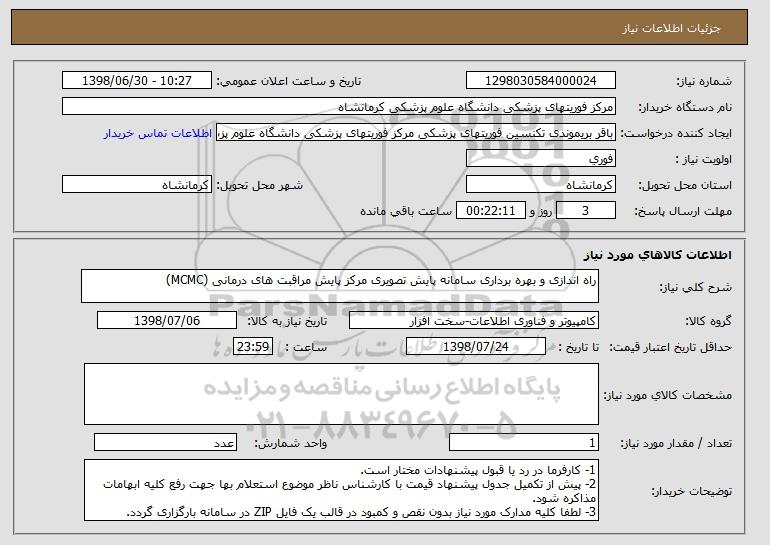Viewport: 770px width, 545px height.
Task: Click the ساعت باقی مانده label
Action: point(406,211)
